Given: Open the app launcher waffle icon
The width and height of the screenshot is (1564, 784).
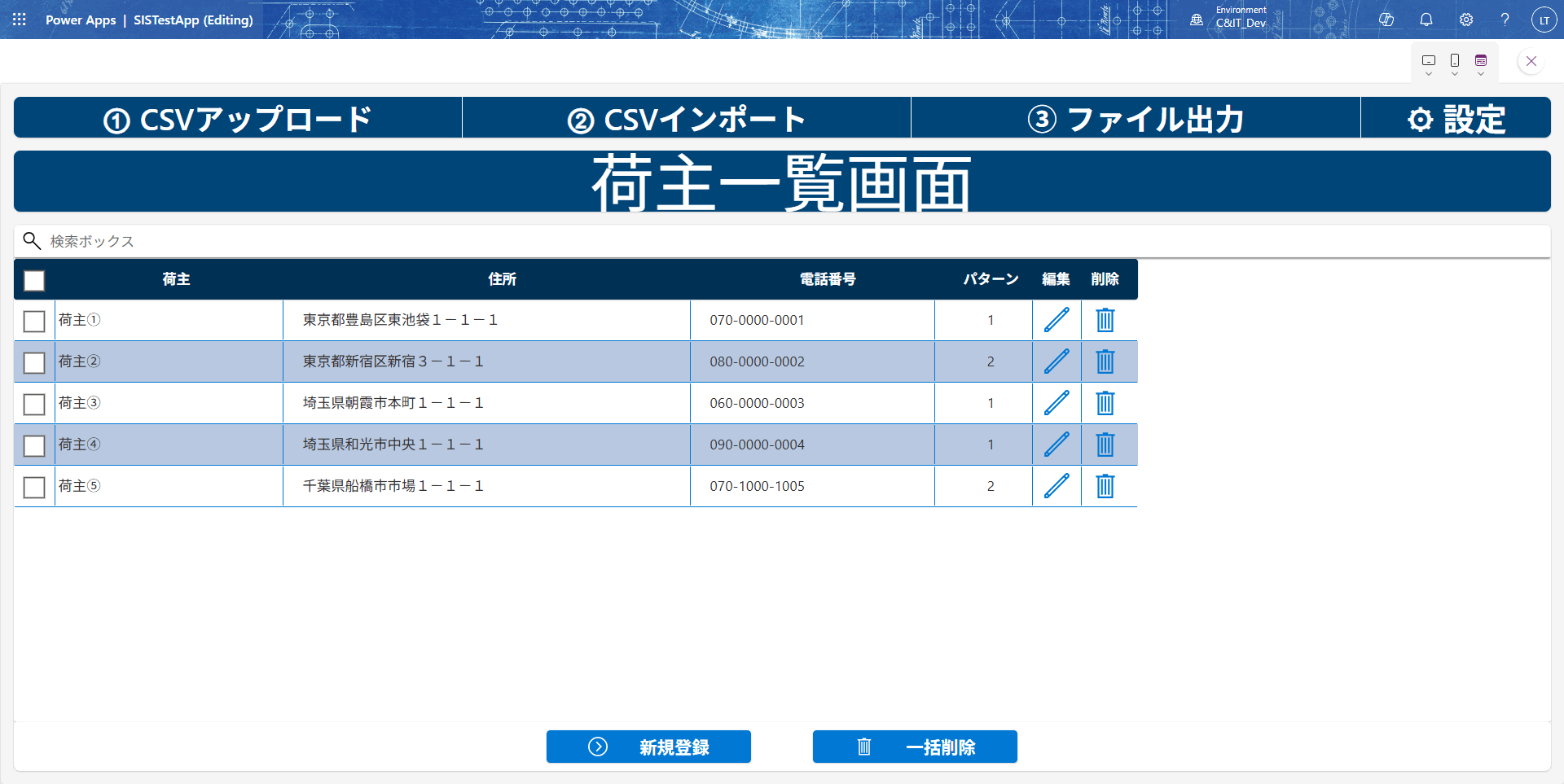Looking at the screenshot, I should click(20, 20).
